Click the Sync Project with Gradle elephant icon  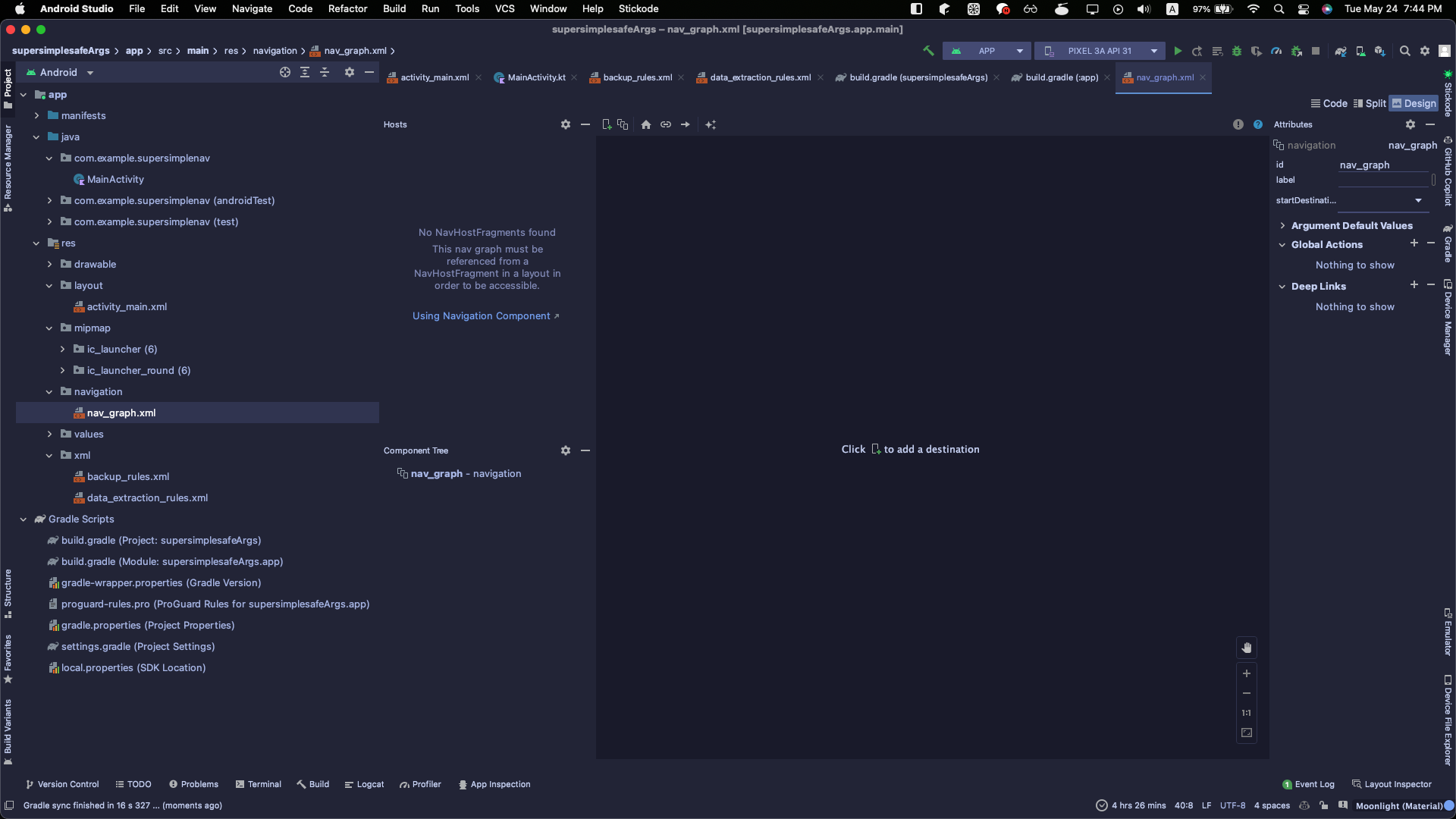point(1340,51)
